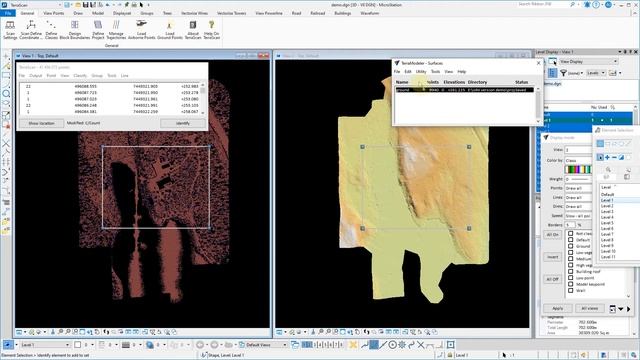
Task: Open the Color by Class dropdown
Action: tap(579, 160)
